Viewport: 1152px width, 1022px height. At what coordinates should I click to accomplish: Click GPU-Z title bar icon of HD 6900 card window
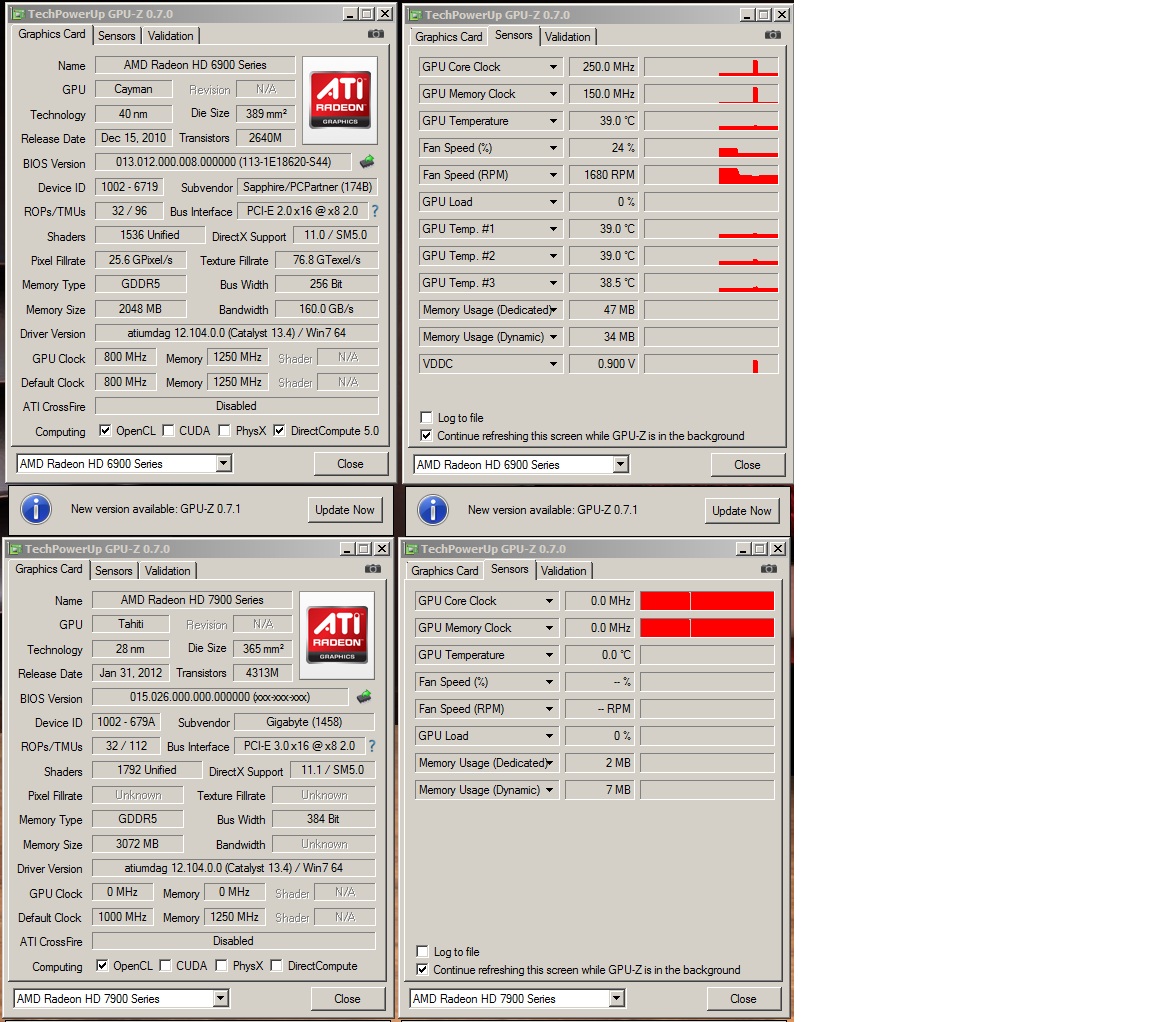coord(18,14)
